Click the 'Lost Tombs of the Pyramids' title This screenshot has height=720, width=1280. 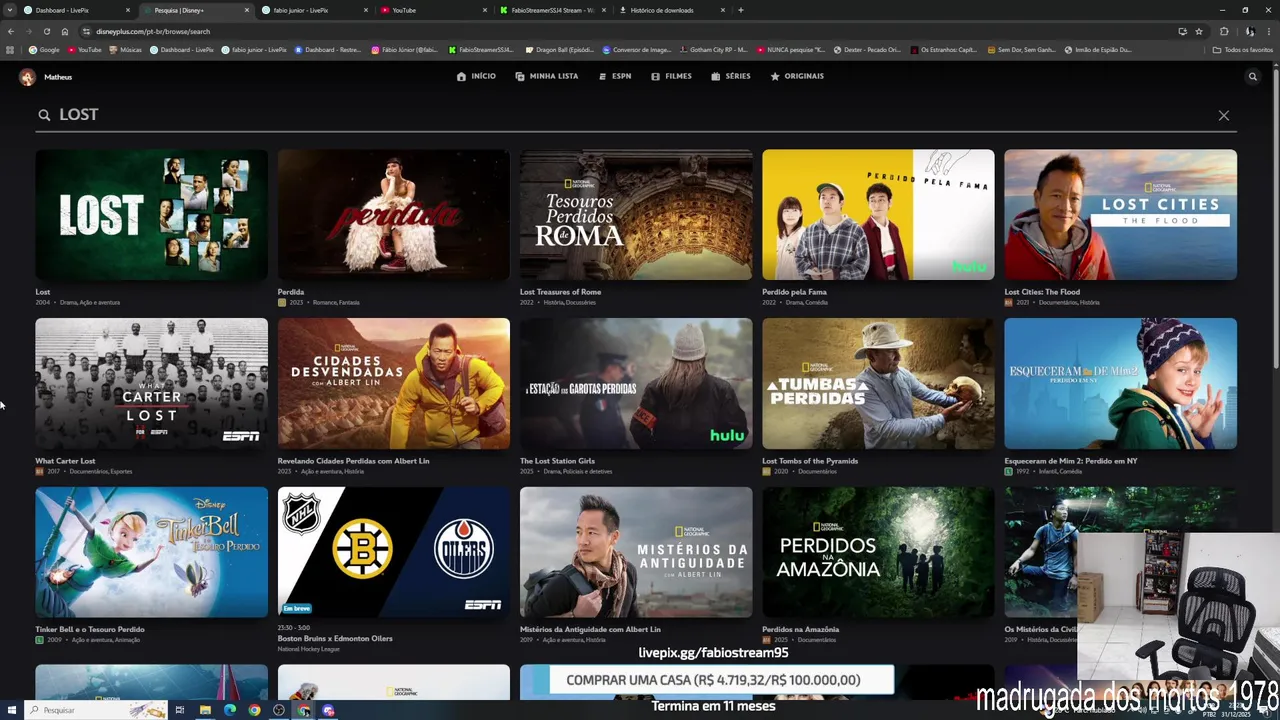click(810, 461)
